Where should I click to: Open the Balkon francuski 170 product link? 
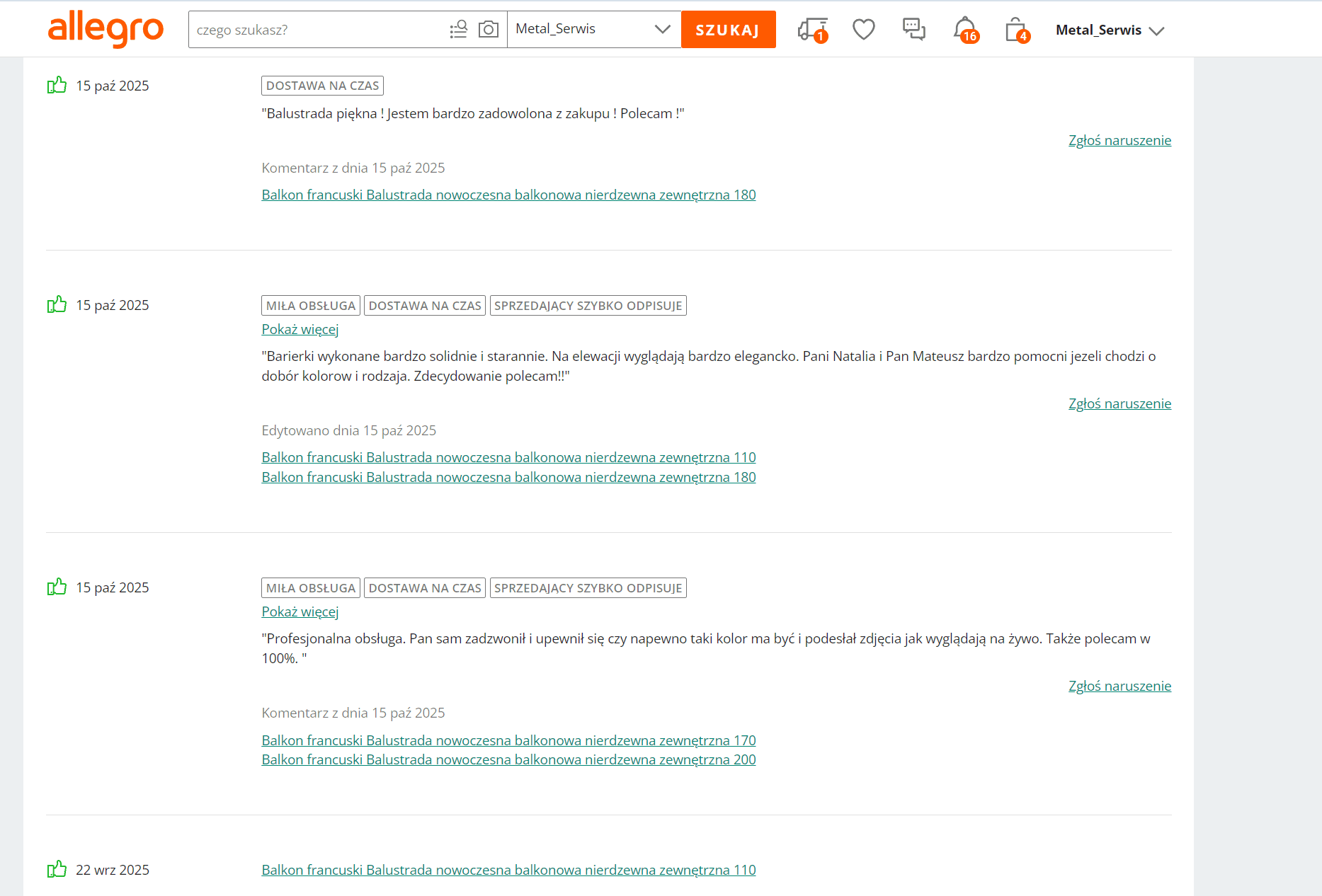[x=508, y=740]
